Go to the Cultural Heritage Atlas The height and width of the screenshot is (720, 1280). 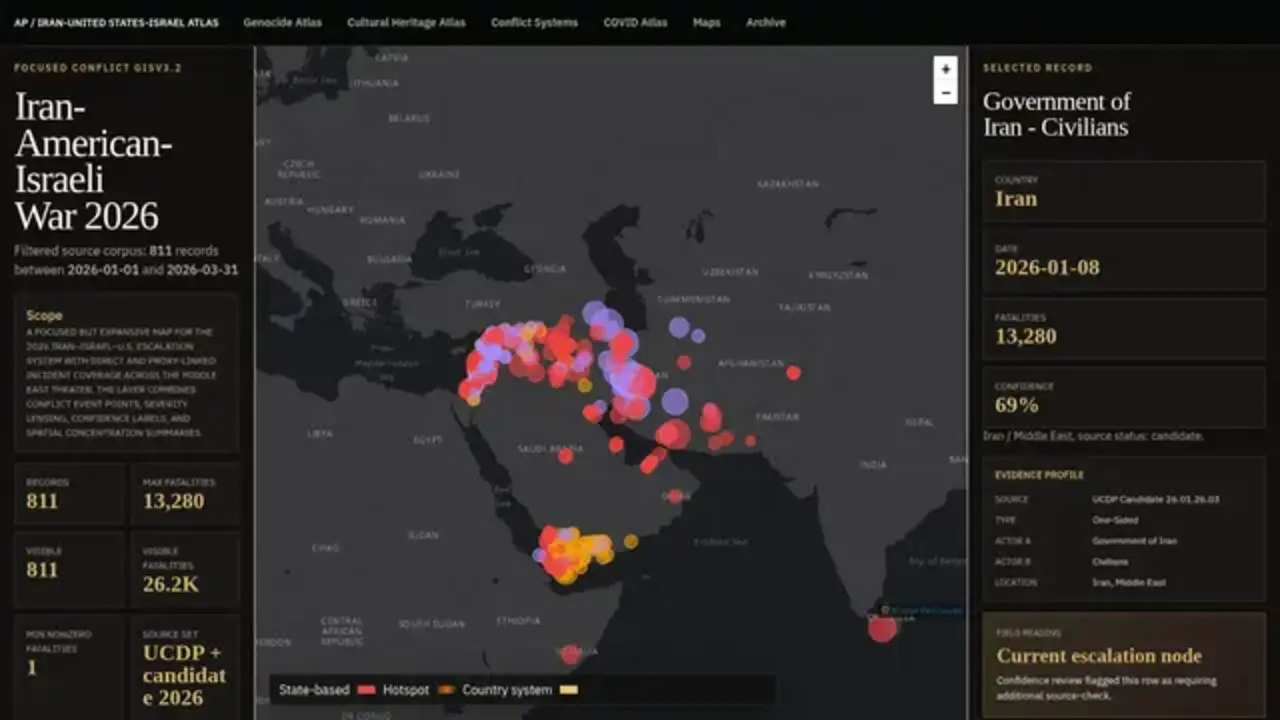tap(406, 22)
